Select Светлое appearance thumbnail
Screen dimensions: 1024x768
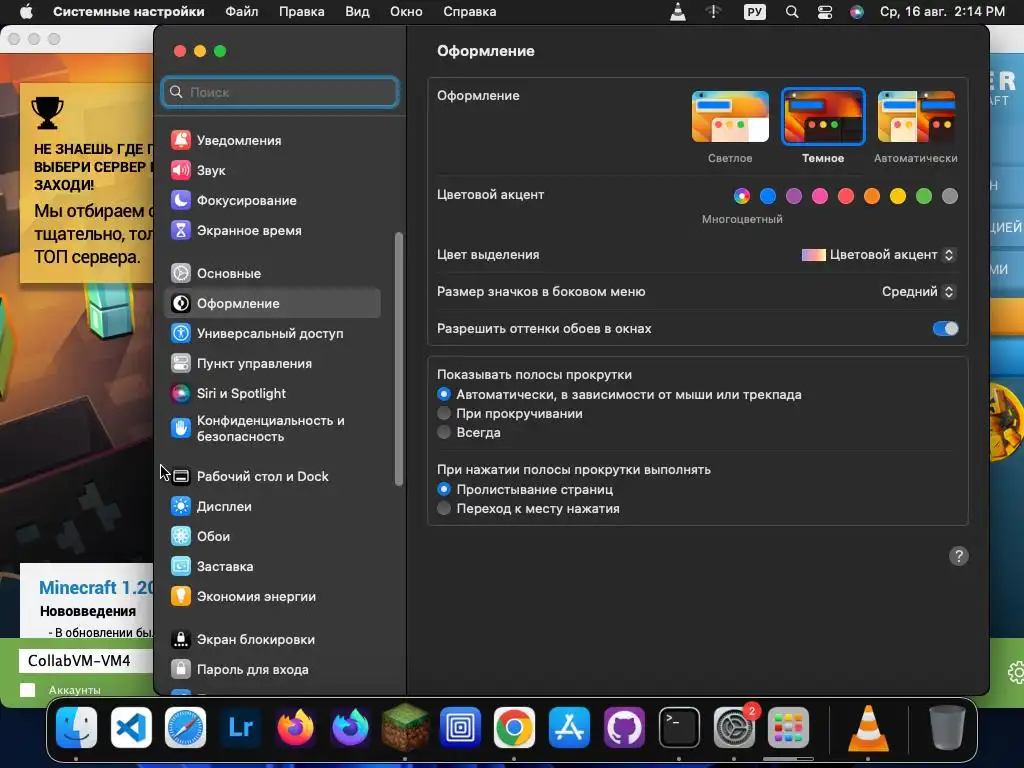pyautogui.click(x=730, y=116)
